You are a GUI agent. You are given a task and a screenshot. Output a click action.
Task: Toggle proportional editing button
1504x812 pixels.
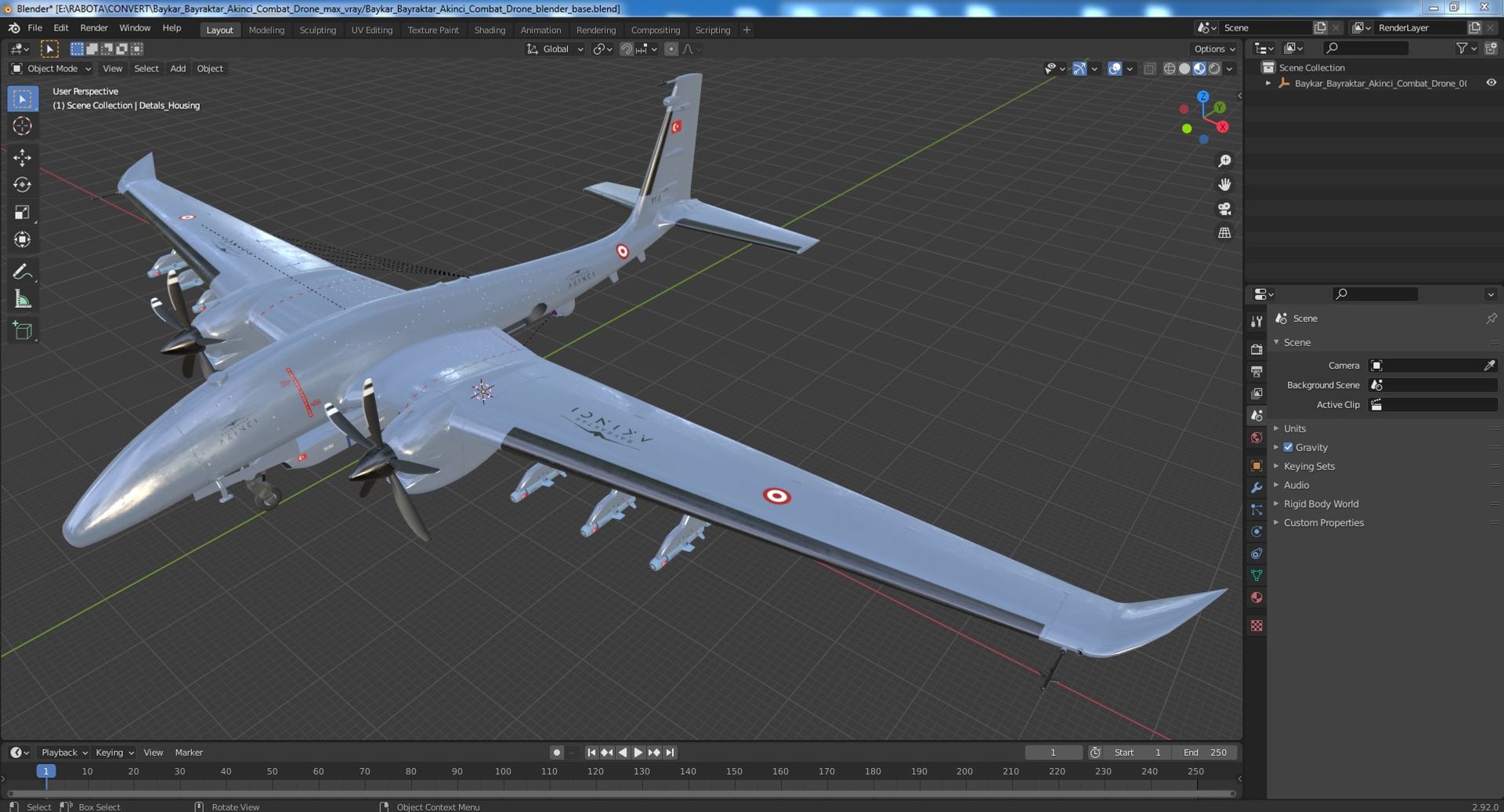(671, 49)
